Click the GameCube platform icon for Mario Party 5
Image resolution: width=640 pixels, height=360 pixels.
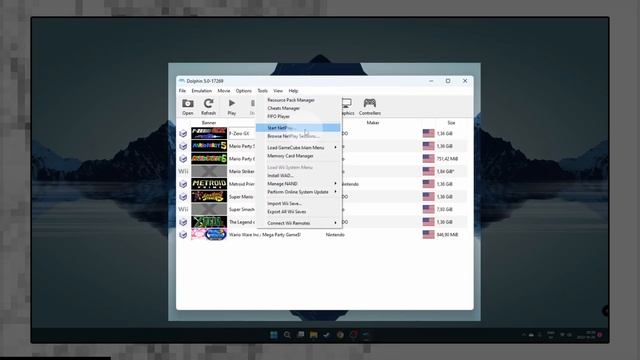pyautogui.click(x=183, y=146)
